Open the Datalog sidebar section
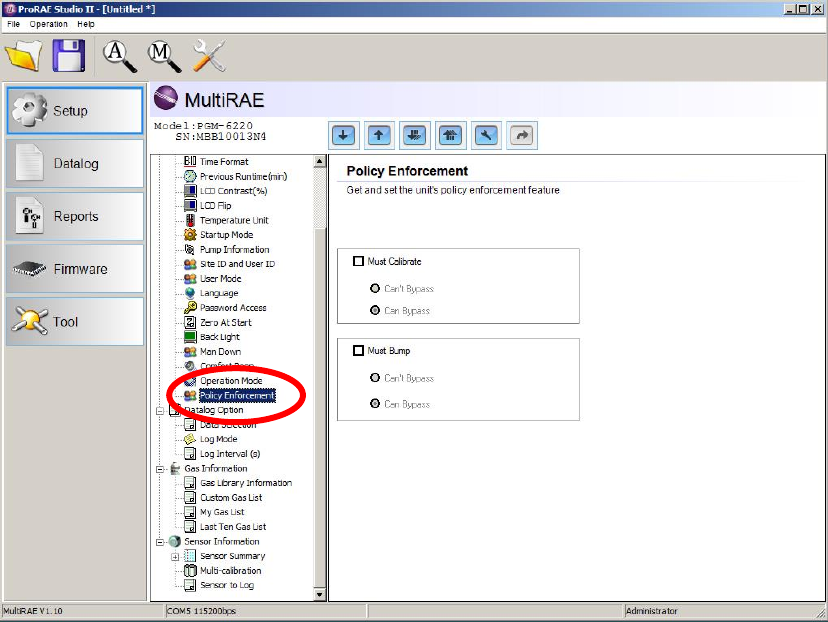The width and height of the screenshot is (828, 622). 75,163
